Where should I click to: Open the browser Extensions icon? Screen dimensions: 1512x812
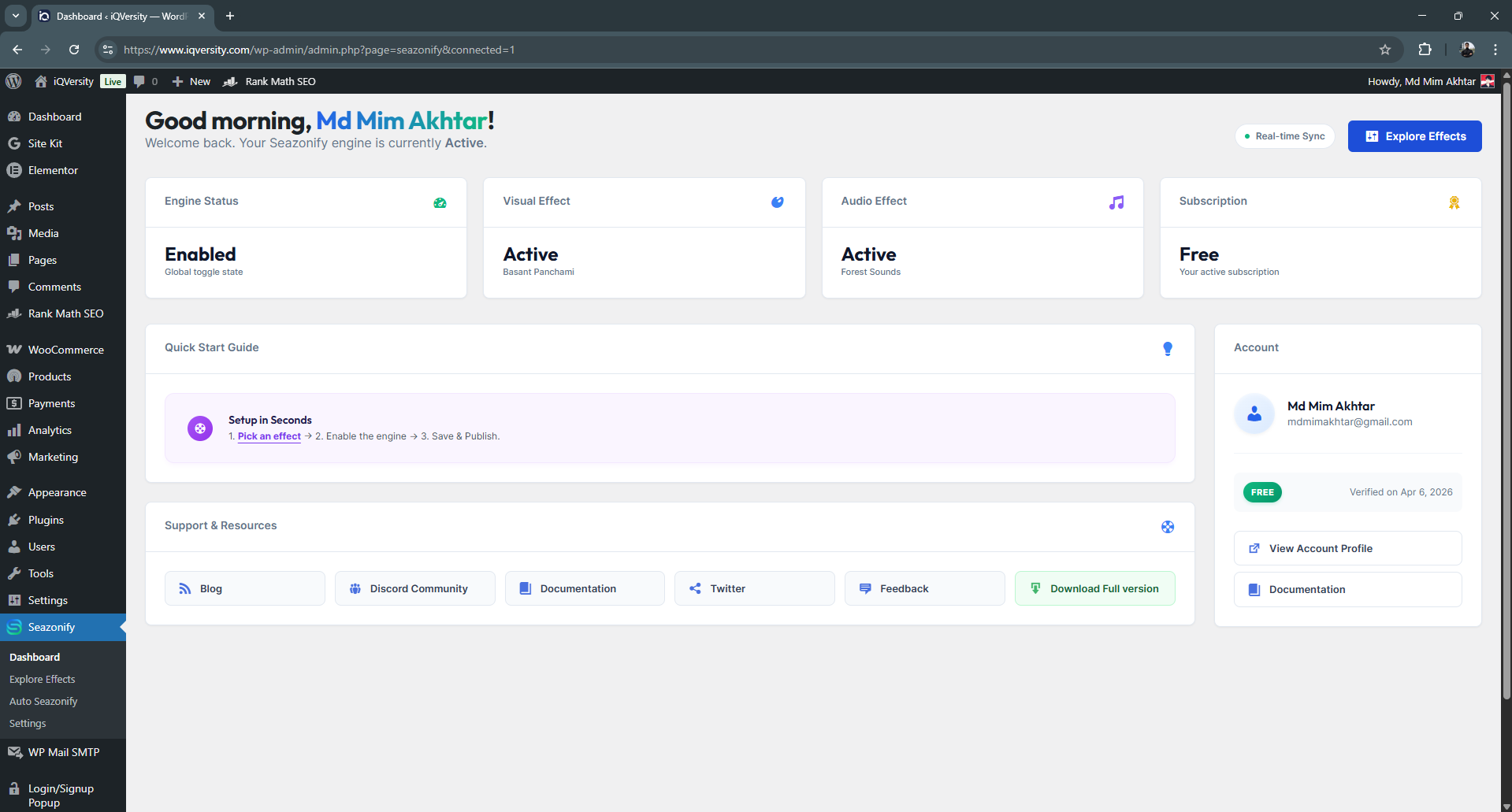coord(1425,50)
